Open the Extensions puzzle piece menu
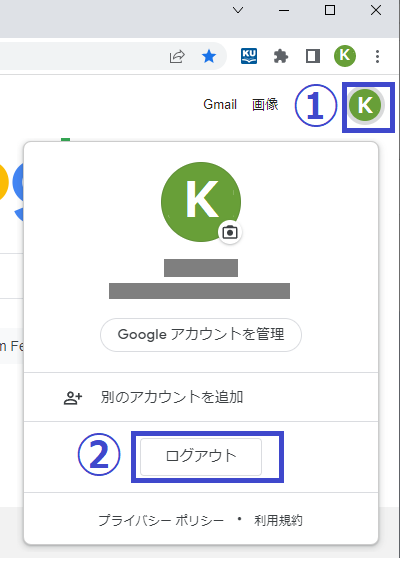The height and width of the screenshot is (561, 403). 281,57
